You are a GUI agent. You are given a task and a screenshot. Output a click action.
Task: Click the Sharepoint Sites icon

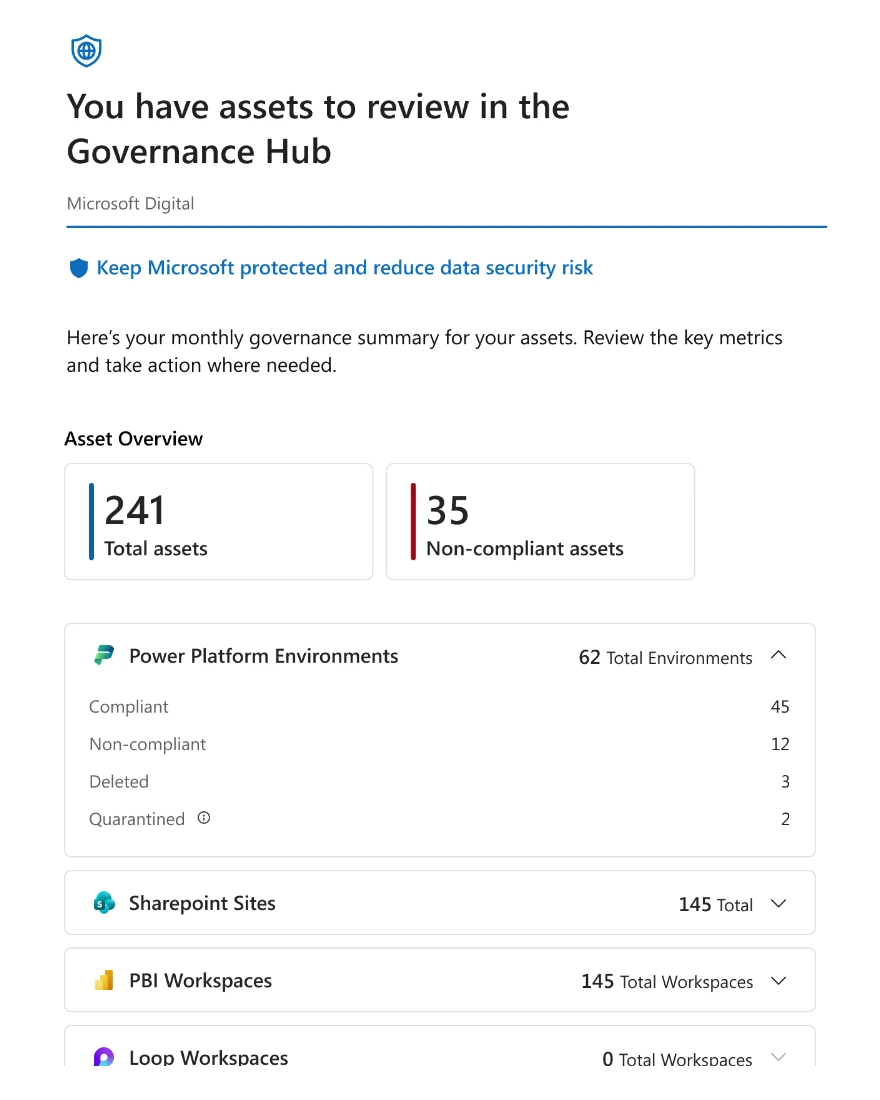click(104, 903)
